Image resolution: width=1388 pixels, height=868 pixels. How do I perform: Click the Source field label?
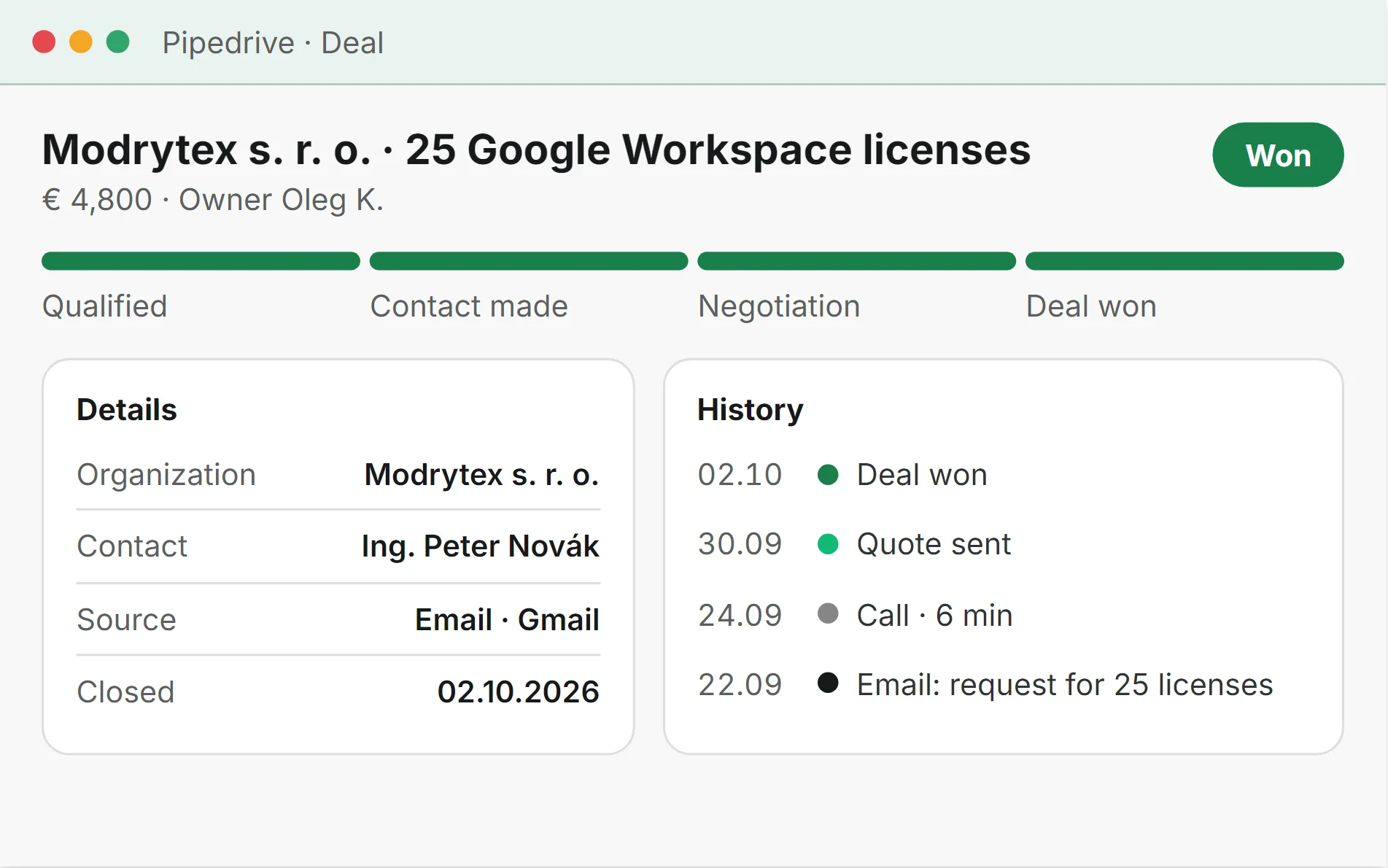[126, 620]
